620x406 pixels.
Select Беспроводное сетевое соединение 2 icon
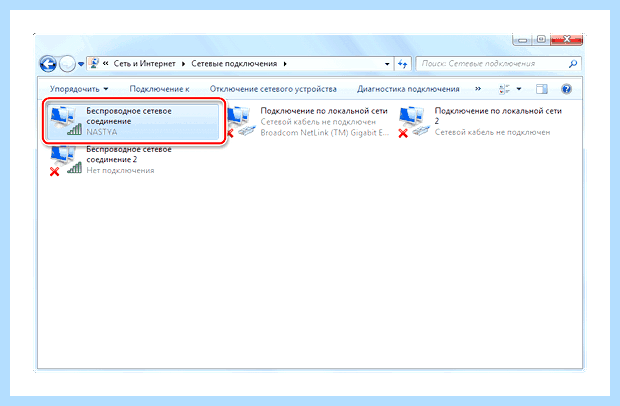pyautogui.click(x=66, y=160)
